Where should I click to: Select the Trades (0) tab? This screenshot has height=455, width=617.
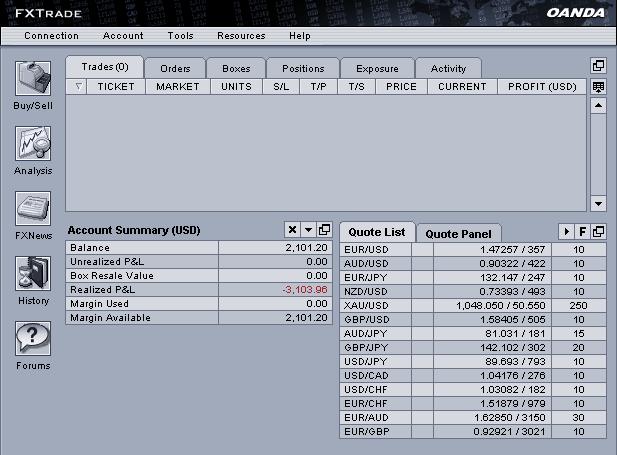point(105,67)
